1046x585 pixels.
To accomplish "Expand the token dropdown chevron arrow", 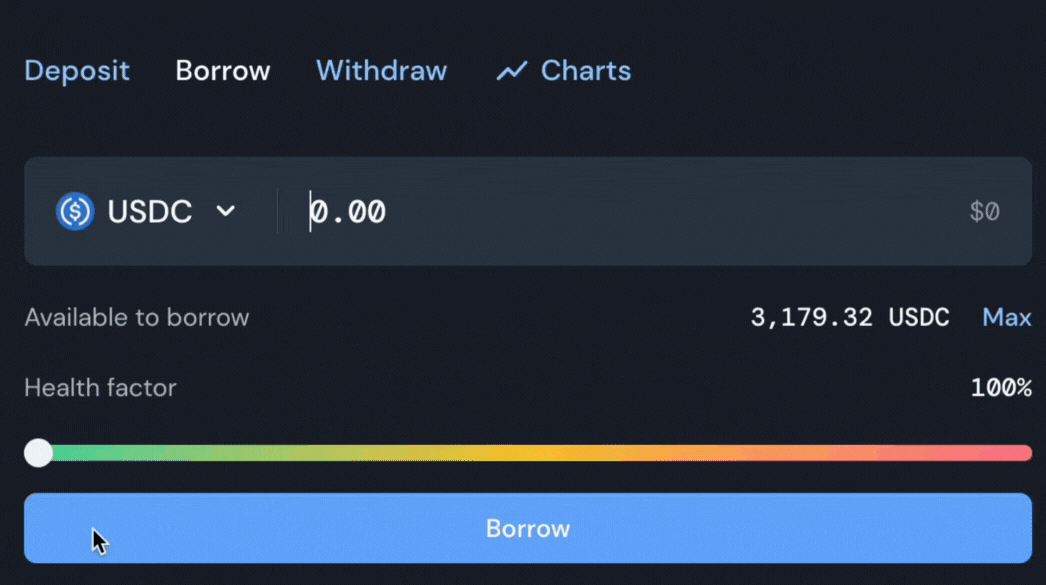I will (x=225, y=211).
